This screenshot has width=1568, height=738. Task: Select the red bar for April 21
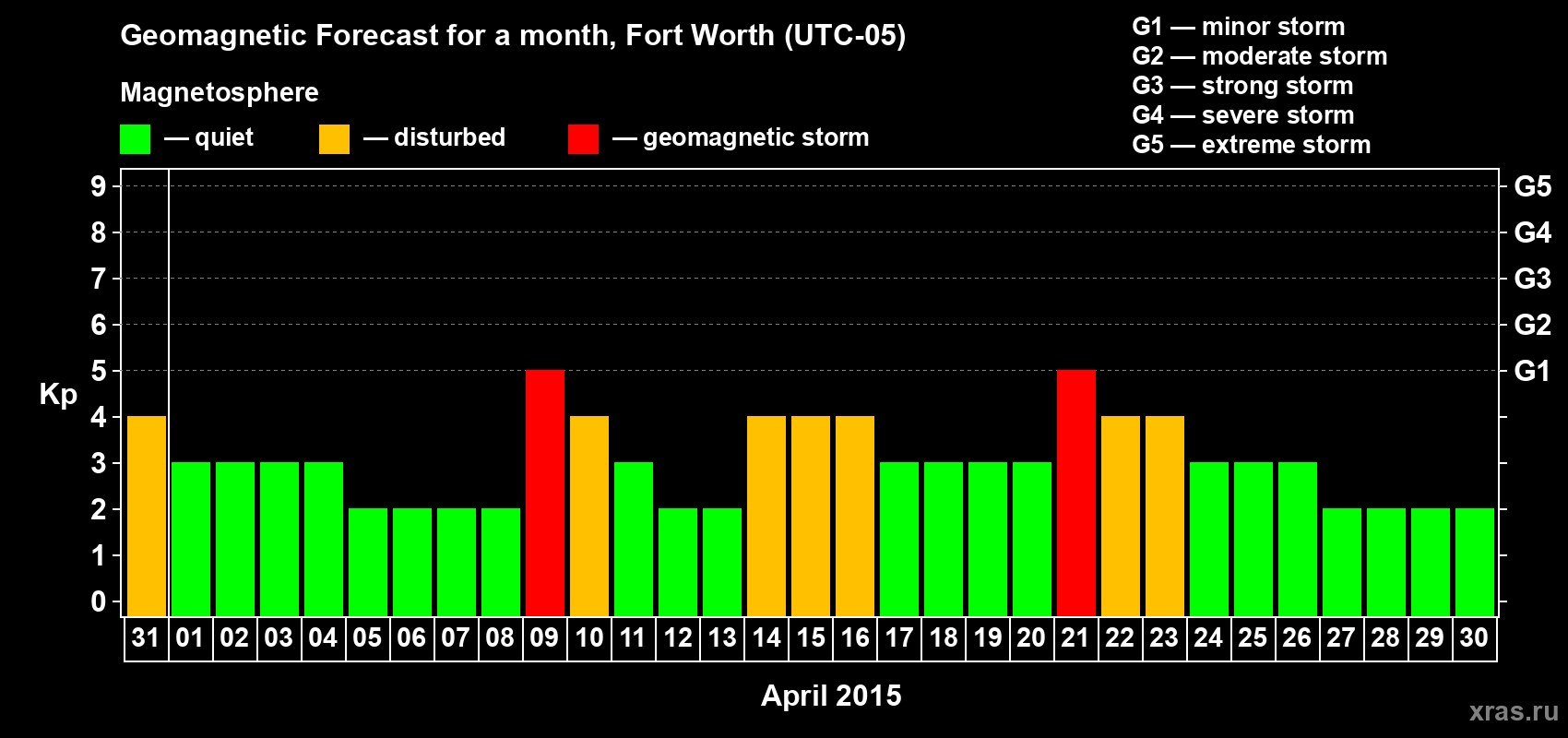pos(1076,493)
